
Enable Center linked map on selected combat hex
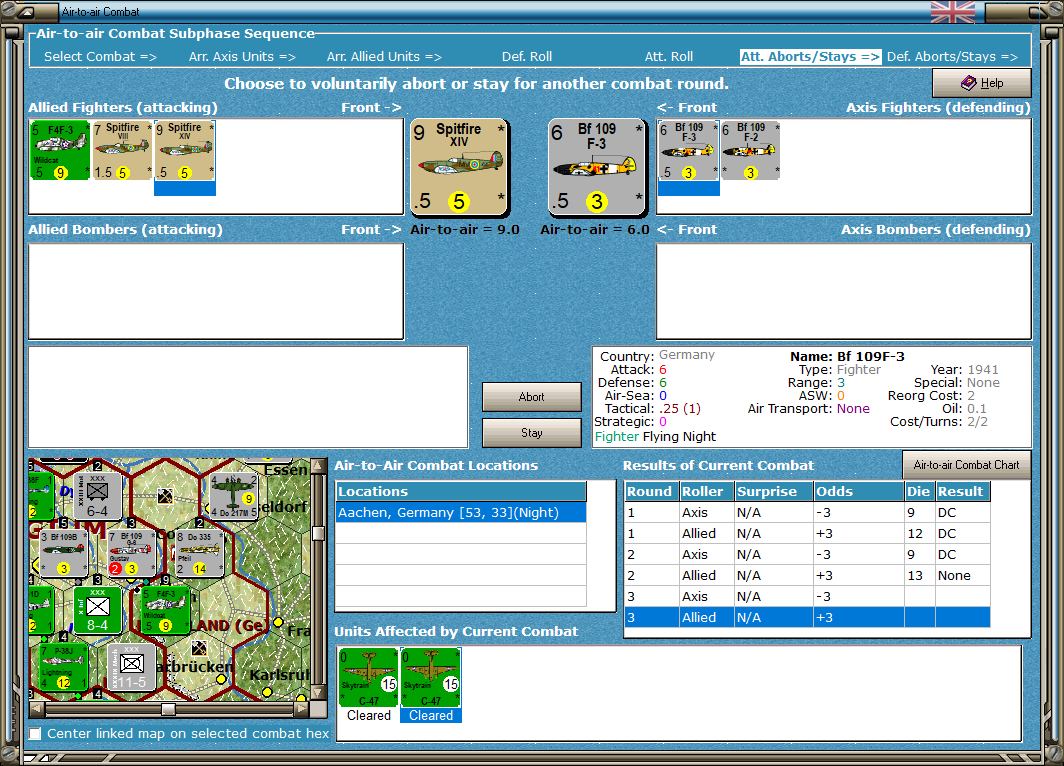[35, 733]
